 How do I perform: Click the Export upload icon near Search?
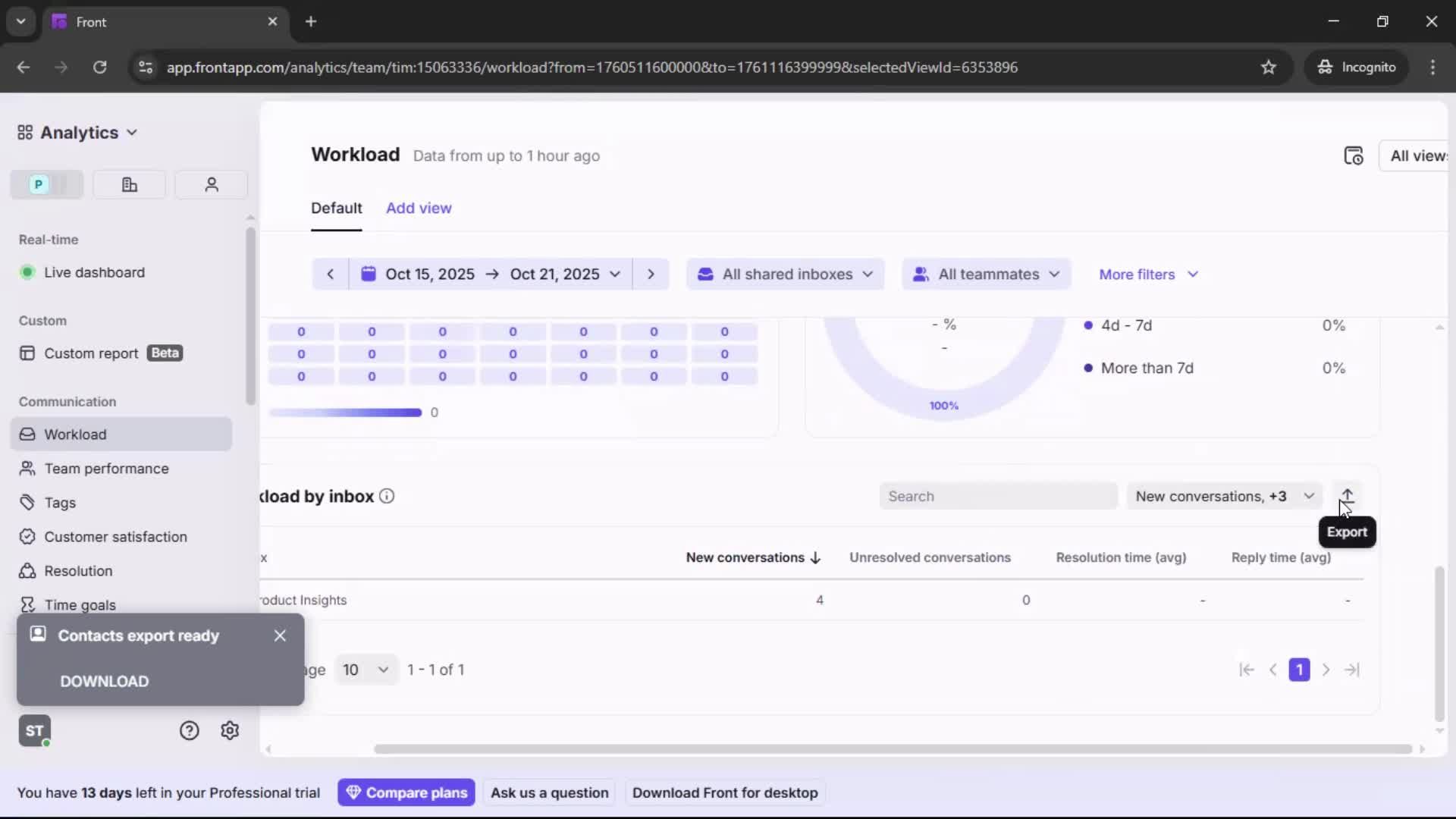pos(1348,495)
